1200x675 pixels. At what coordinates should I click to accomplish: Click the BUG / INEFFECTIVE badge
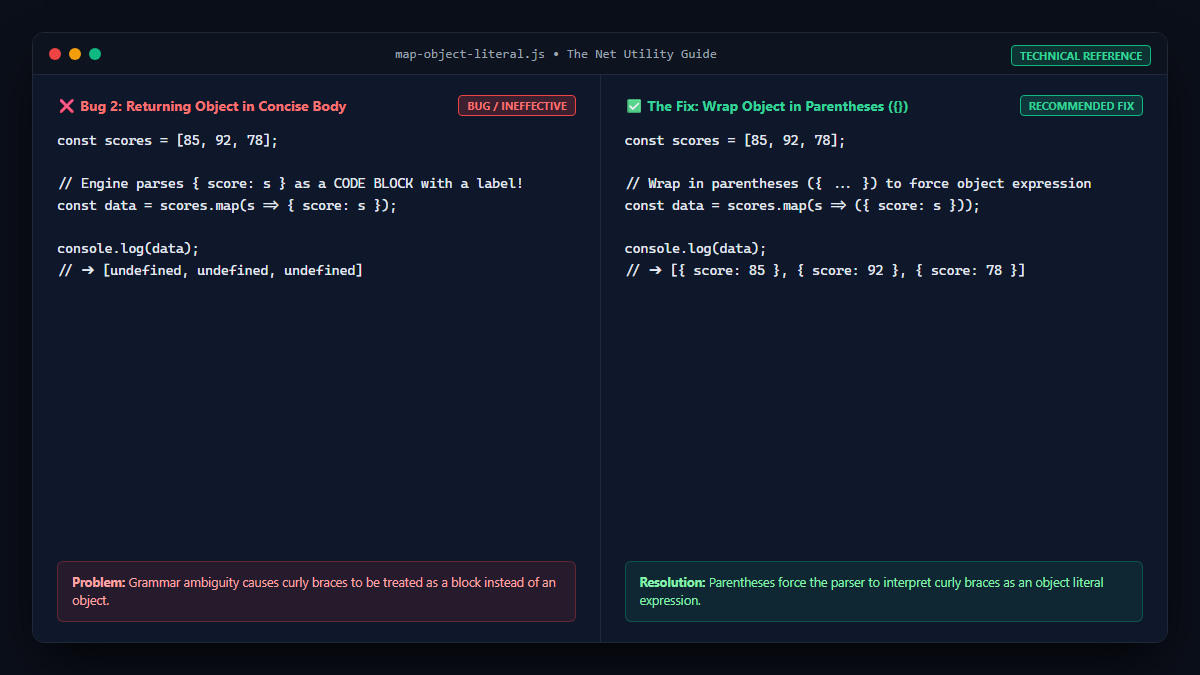[x=517, y=106]
